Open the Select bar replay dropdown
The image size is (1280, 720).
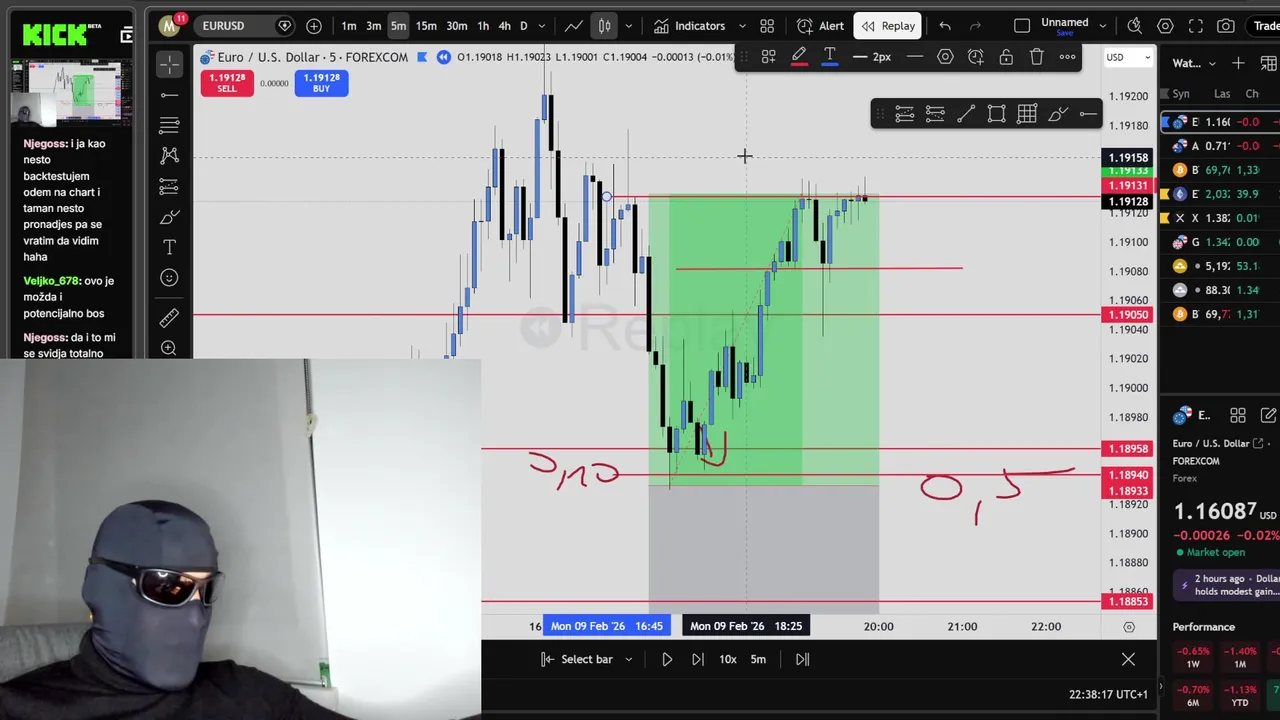pos(587,659)
